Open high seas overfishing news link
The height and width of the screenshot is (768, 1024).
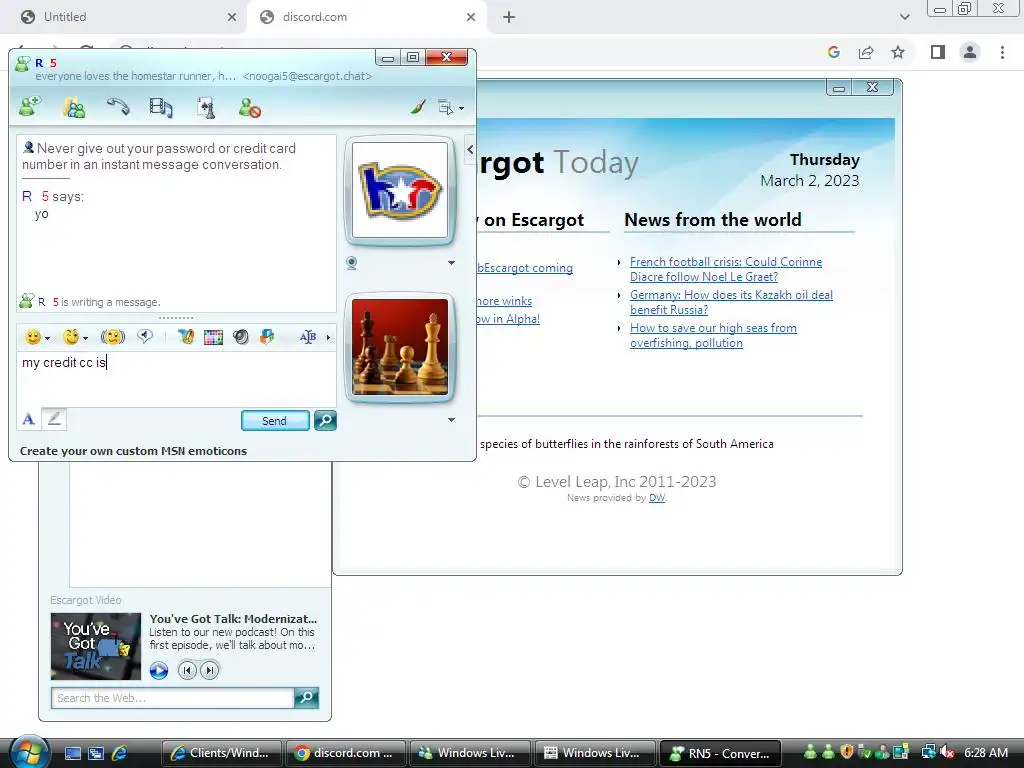point(713,336)
